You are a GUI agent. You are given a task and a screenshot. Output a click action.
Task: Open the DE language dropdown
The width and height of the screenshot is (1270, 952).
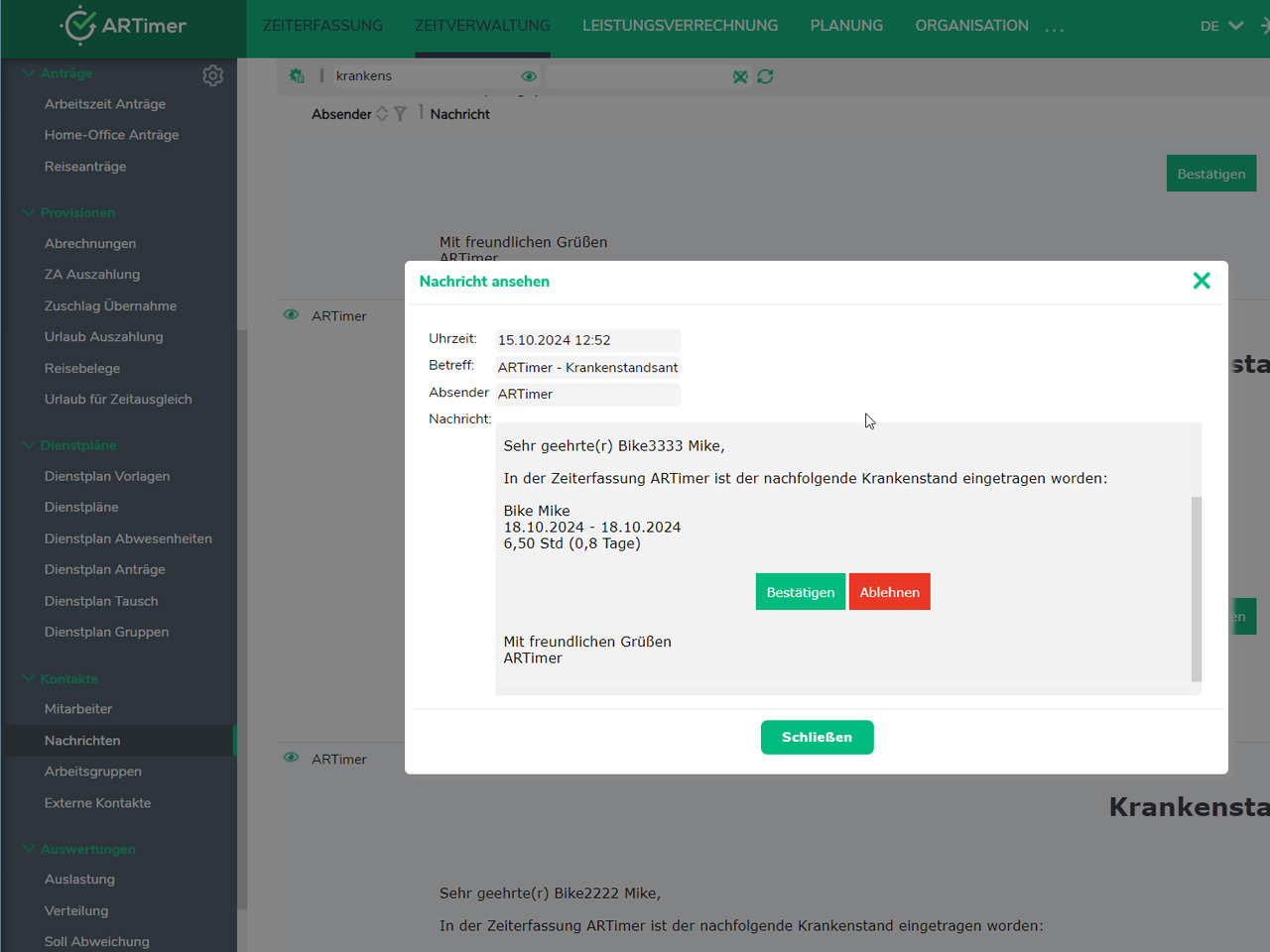pos(1221,26)
